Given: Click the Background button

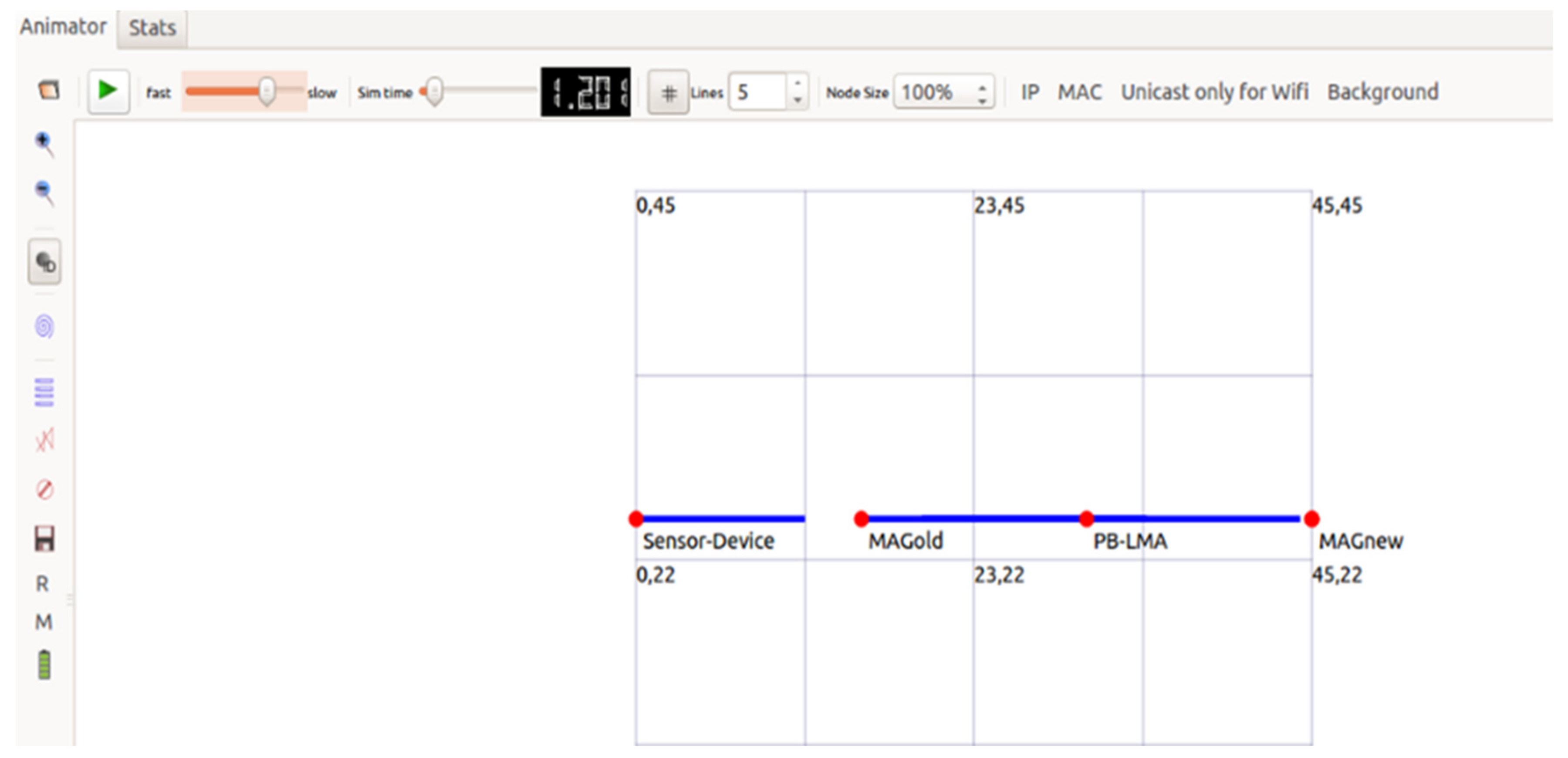Looking at the screenshot, I should tap(1382, 92).
